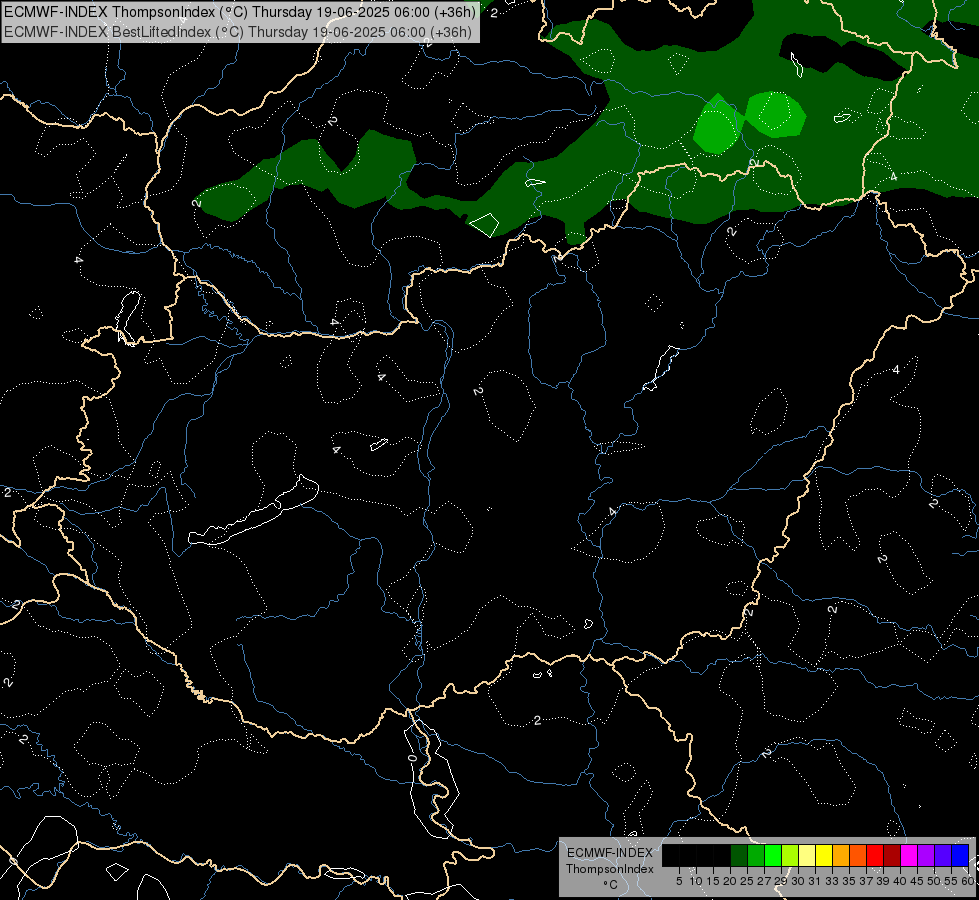Select the pure yellow 31-33 legend swatch
This screenshot has width=979, height=900.
(x=824, y=855)
